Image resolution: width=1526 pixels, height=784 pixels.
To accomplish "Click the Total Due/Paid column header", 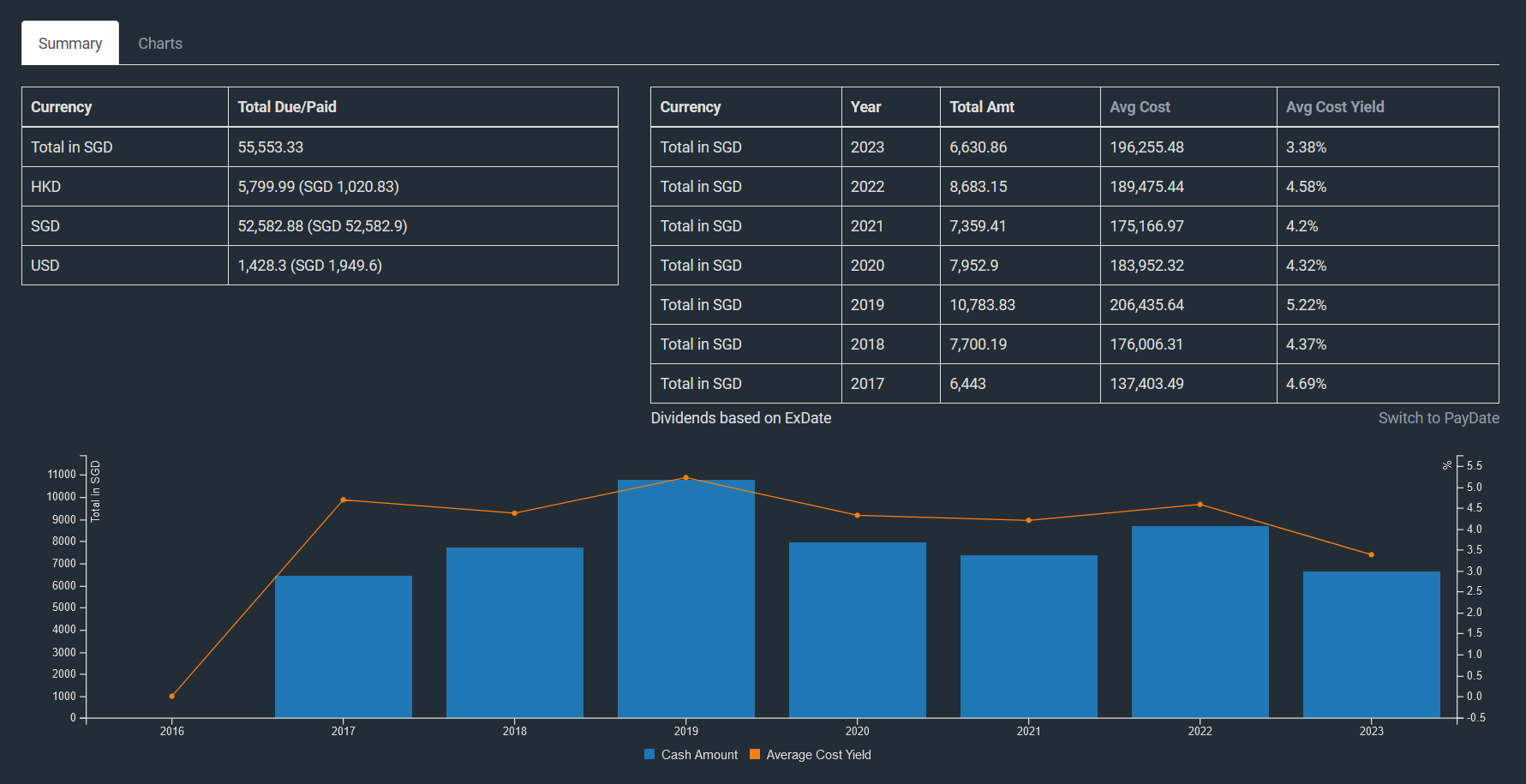I will (x=286, y=107).
